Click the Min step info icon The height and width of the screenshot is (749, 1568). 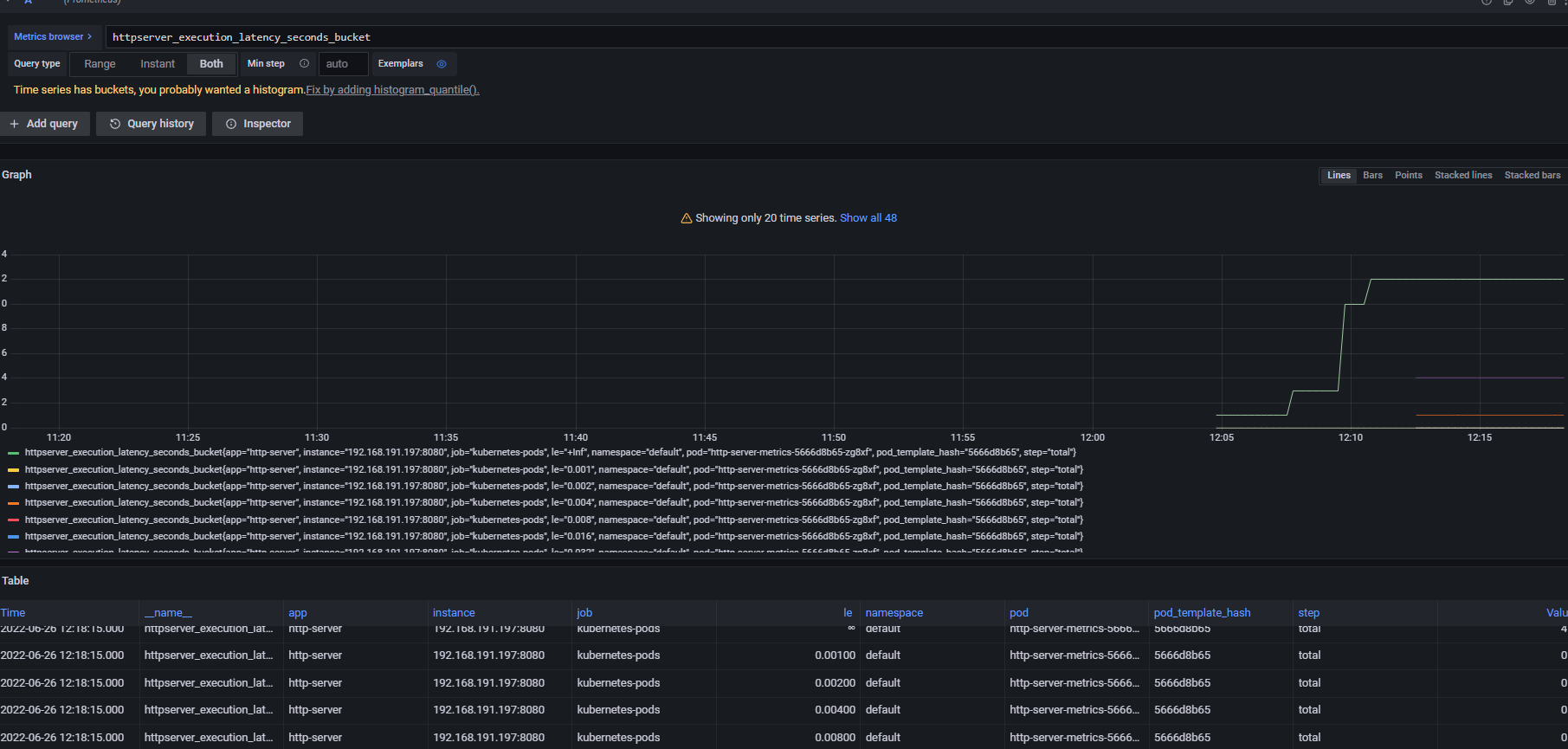point(304,64)
